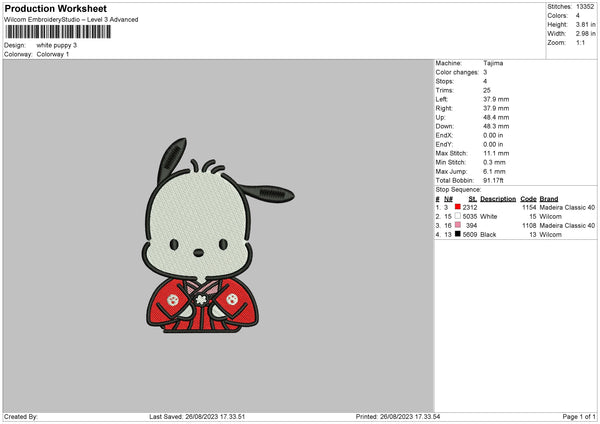Image resolution: width=600 pixels, height=424 pixels.
Task: Click the 'Color changes:' label
Action: pos(457,72)
